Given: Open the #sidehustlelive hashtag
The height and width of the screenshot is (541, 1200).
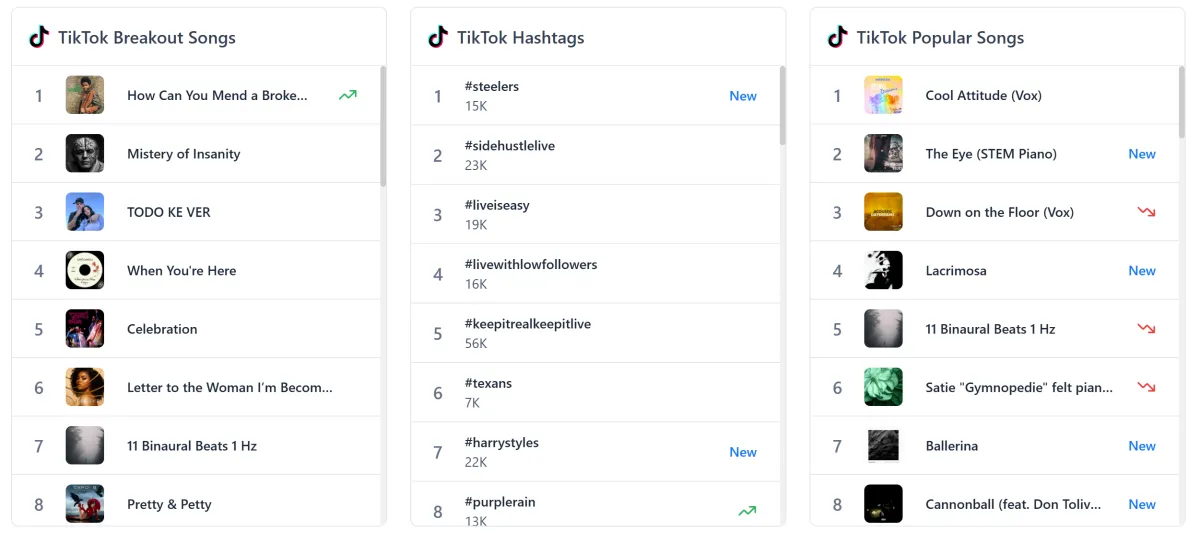Looking at the screenshot, I should [x=510, y=146].
